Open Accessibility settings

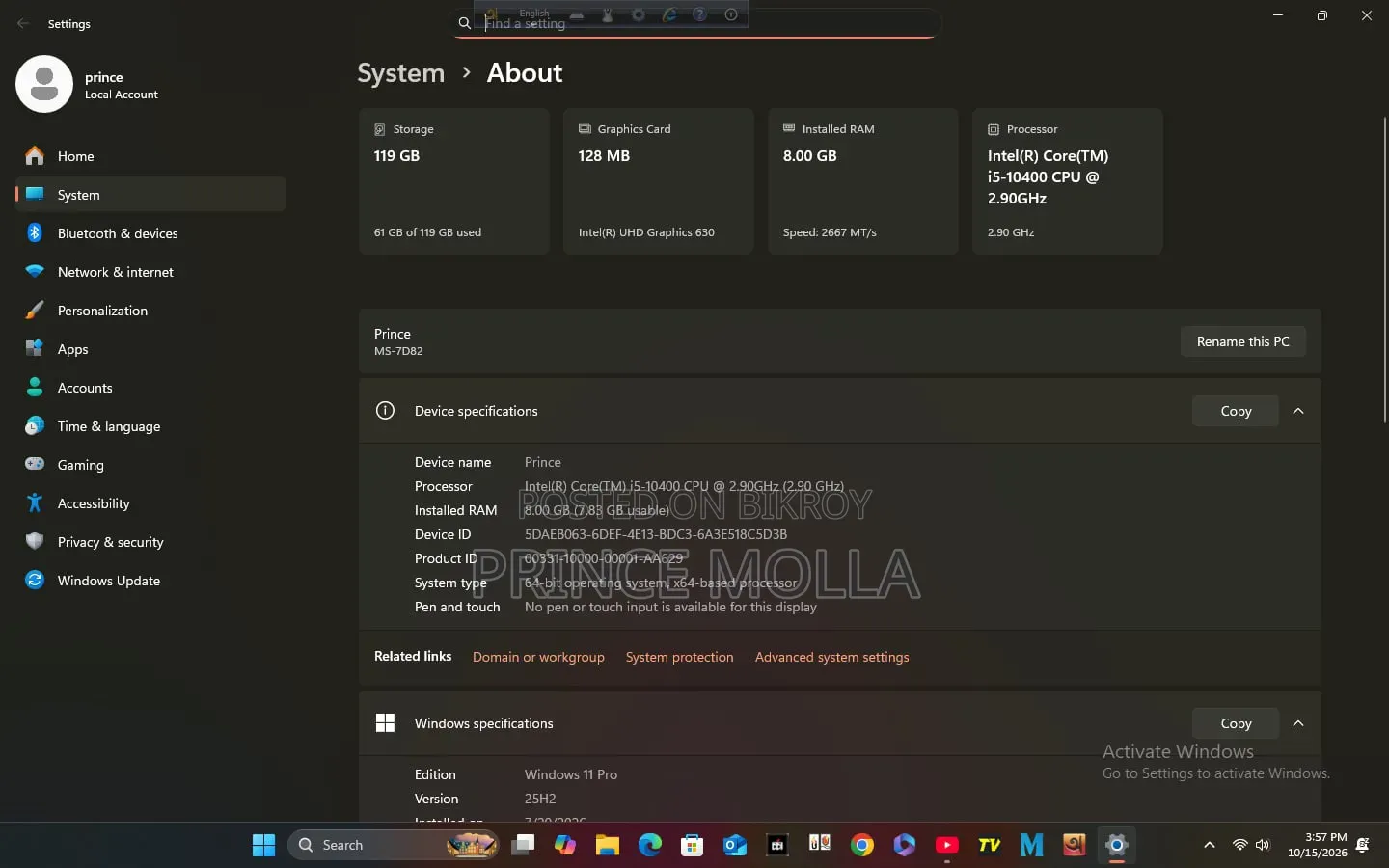click(150, 503)
